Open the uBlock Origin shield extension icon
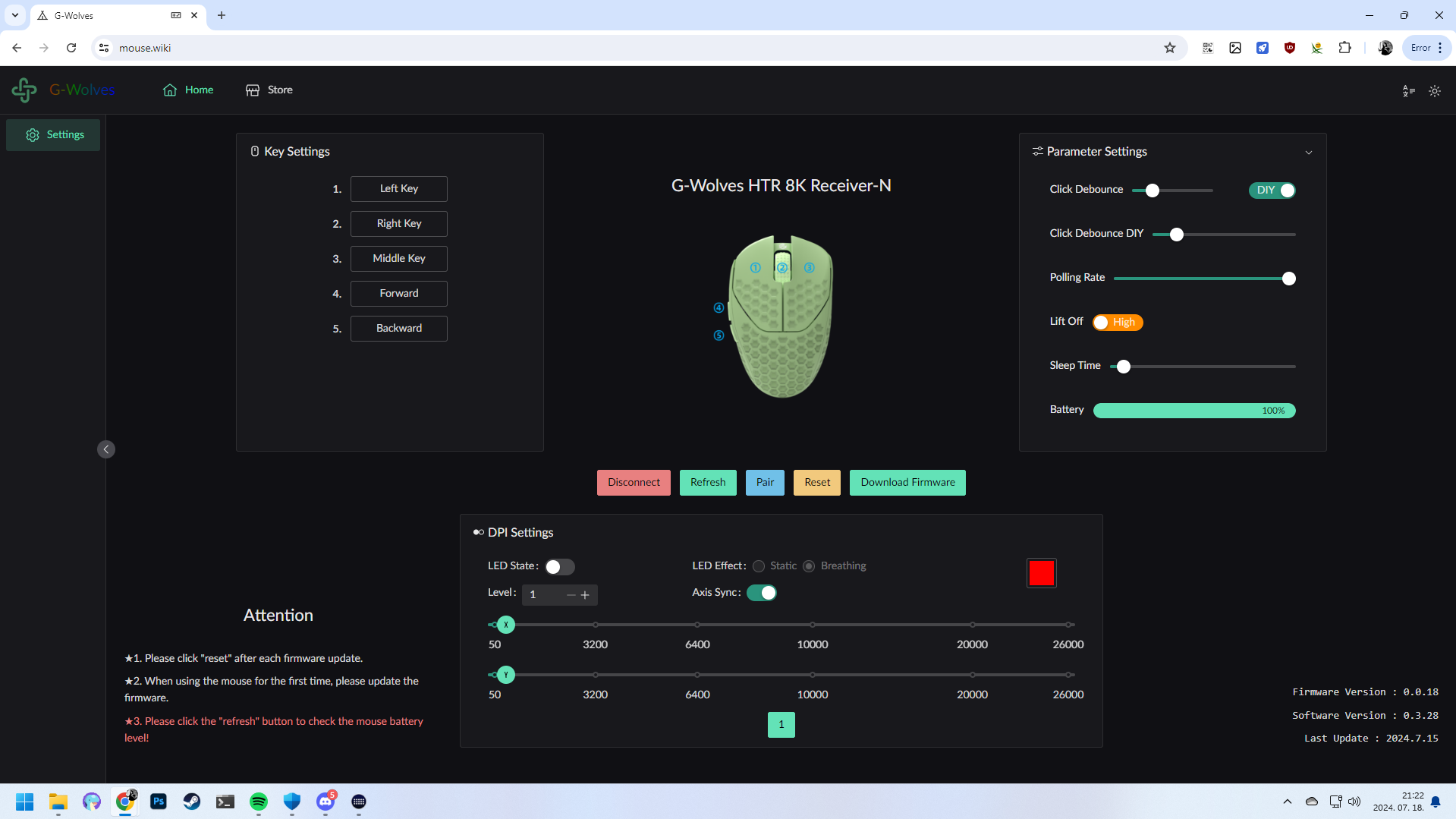The width and height of the screenshot is (1456, 819). pos(1290,48)
